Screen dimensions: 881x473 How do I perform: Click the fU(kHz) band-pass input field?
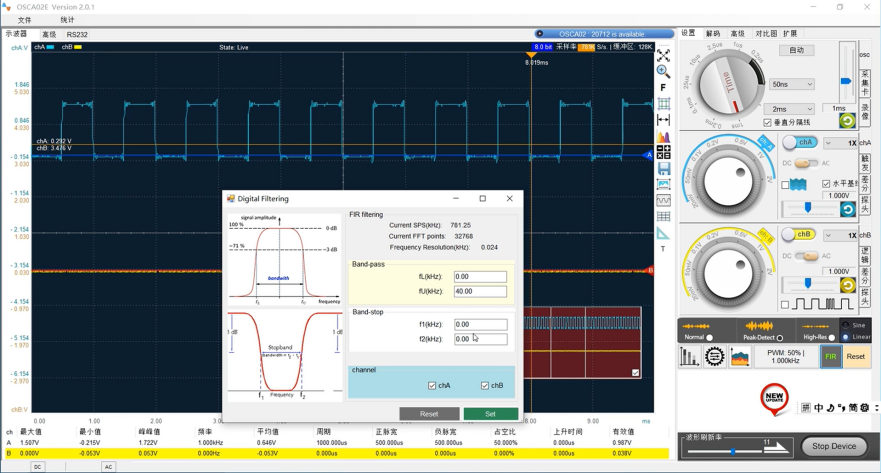pos(480,291)
